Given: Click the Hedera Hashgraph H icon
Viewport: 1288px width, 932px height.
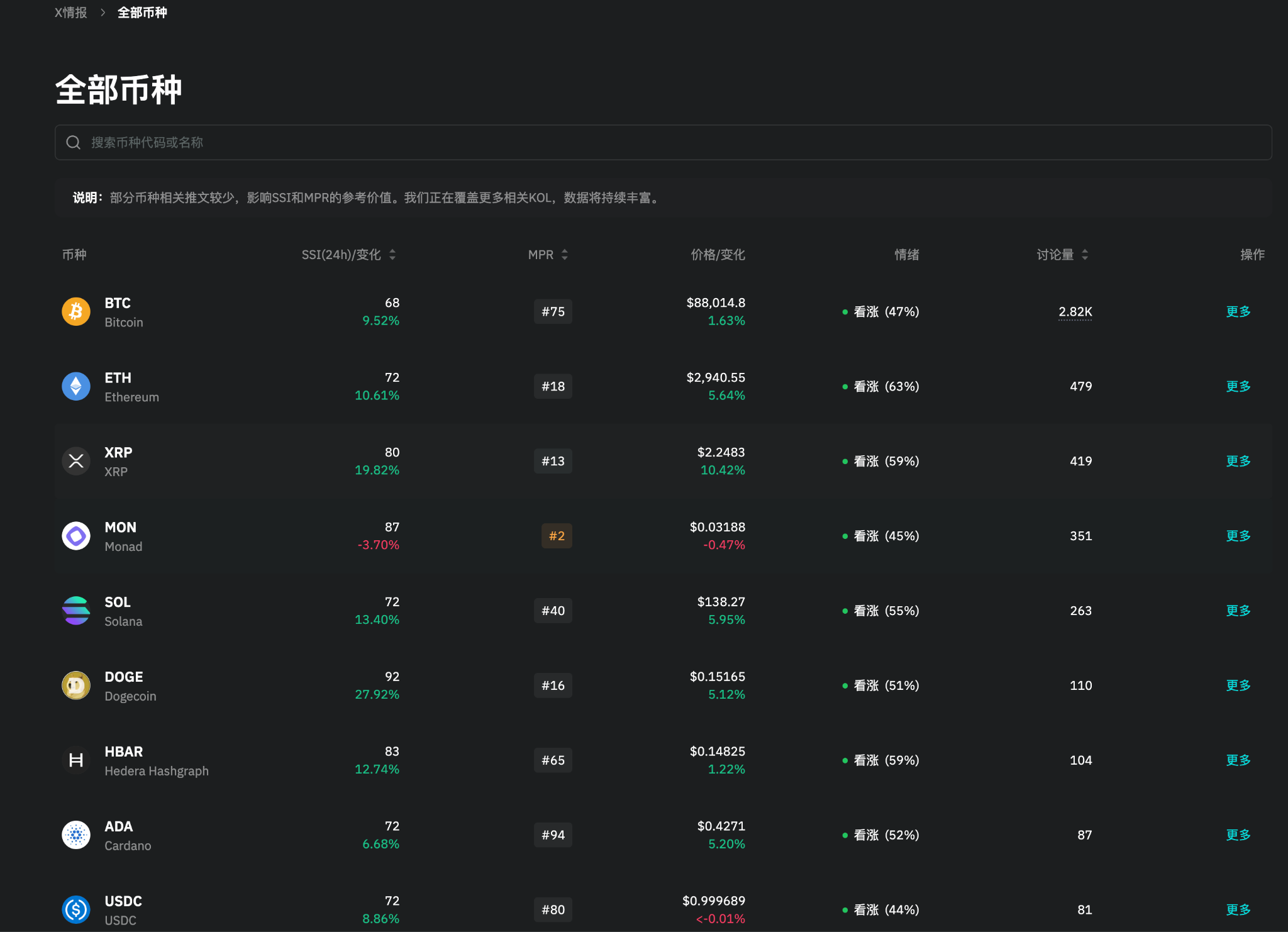Looking at the screenshot, I should pos(75,760).
